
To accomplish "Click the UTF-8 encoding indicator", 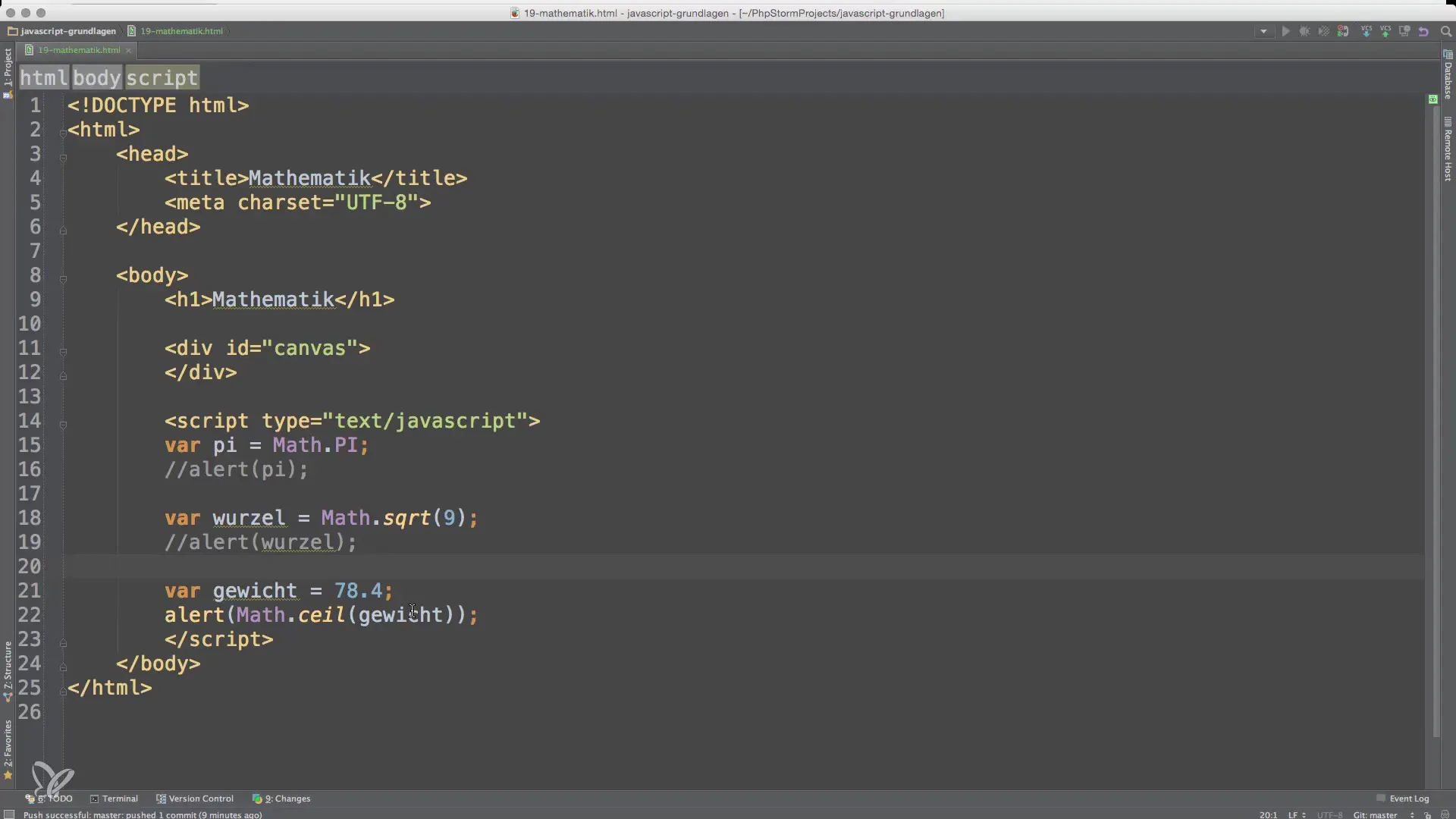I will click(x=1329, y=815).
